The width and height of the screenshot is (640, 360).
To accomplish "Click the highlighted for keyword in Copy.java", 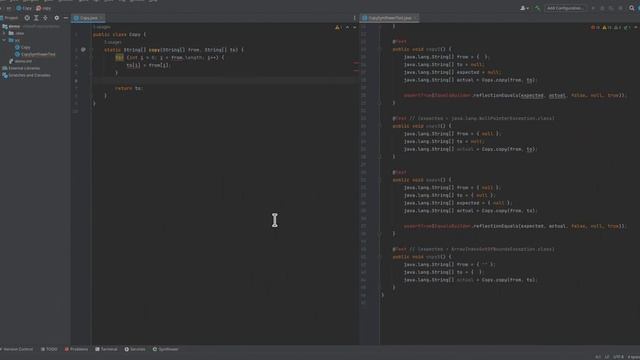I will [x=119, y=58].
